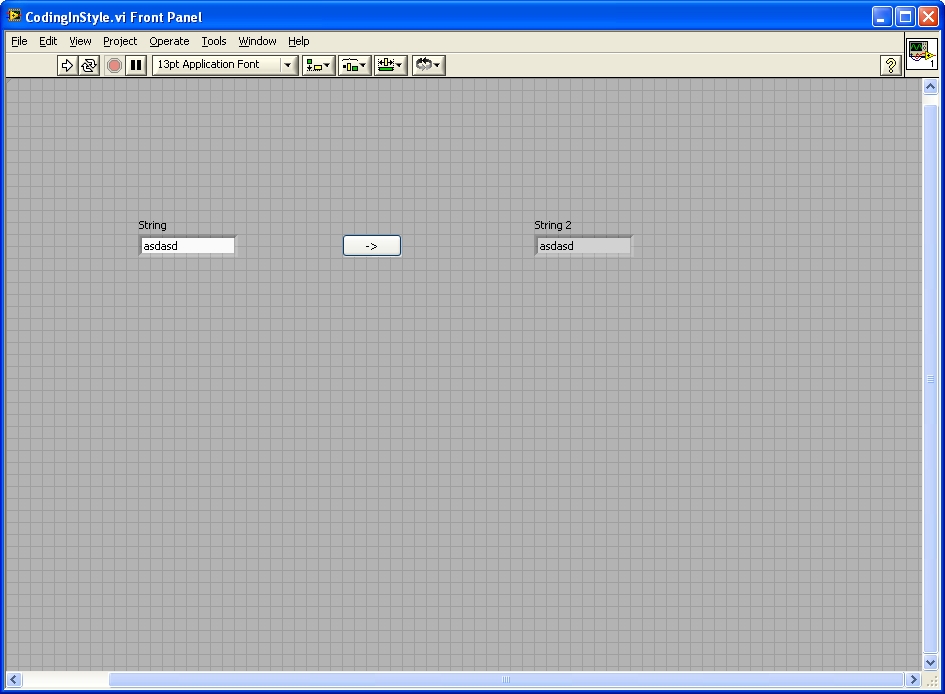Open the File menu
The width and height of the screenshot is (945, 694).
19,41
